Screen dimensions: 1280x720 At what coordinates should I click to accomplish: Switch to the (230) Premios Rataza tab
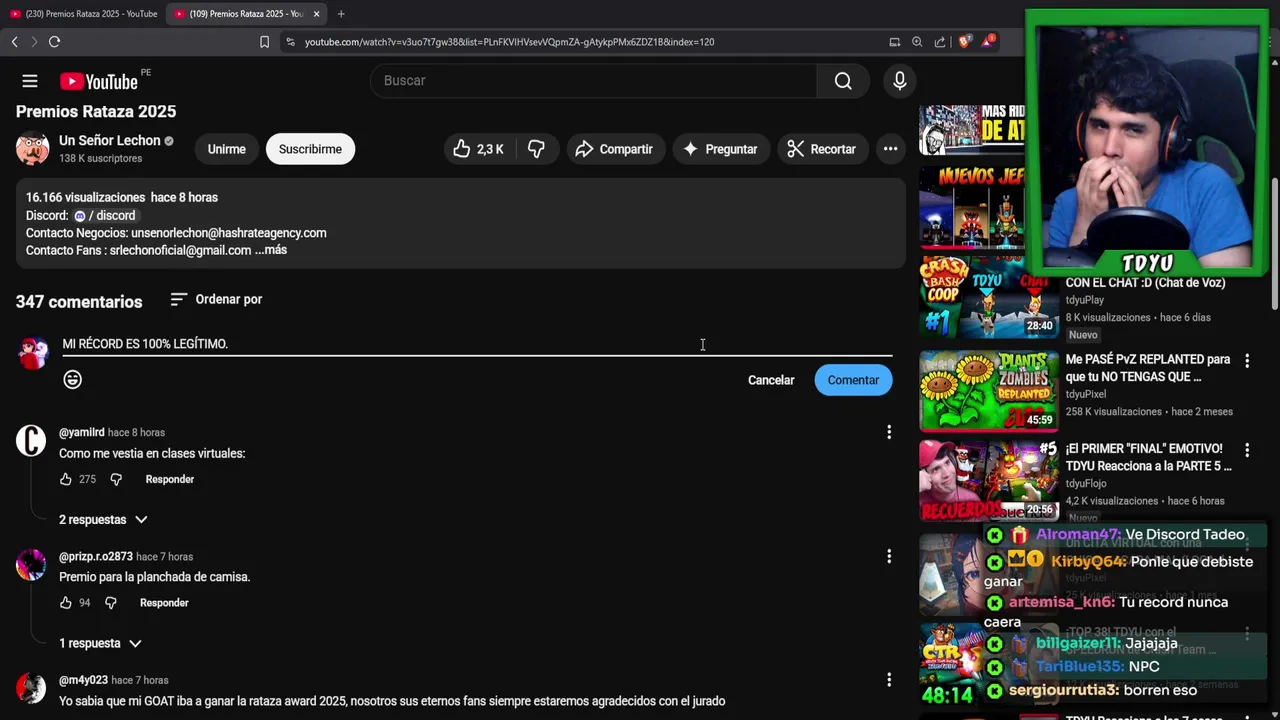point(83,14)
